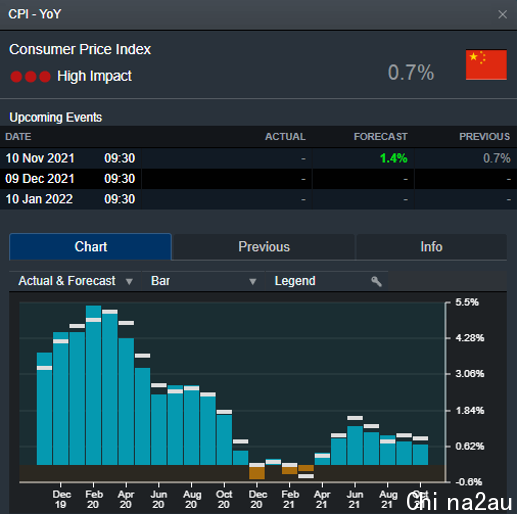Click the red High Impact dots
517x514 pixels.
pyautogui.click(x=30, y=76)
